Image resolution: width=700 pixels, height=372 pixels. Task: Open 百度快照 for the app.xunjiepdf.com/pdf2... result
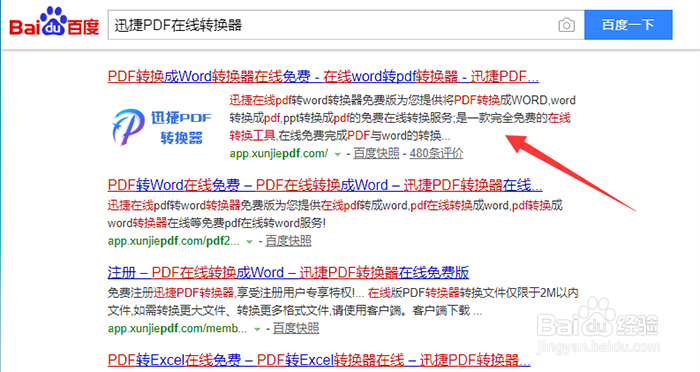pos(288,241)
